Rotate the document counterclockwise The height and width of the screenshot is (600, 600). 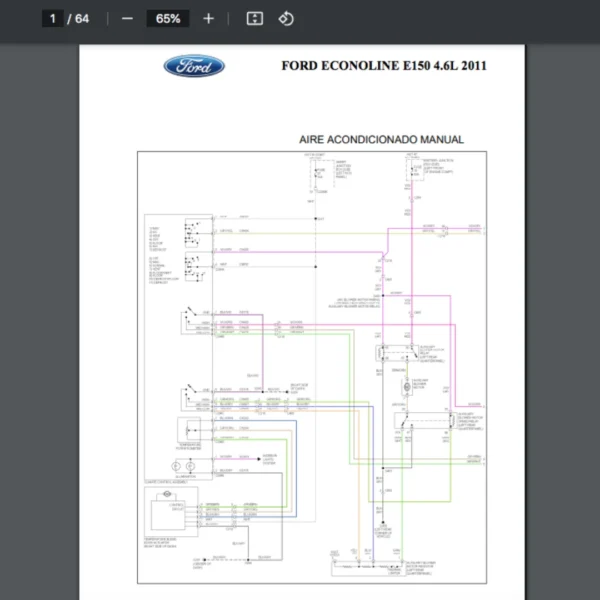point(286,18)
